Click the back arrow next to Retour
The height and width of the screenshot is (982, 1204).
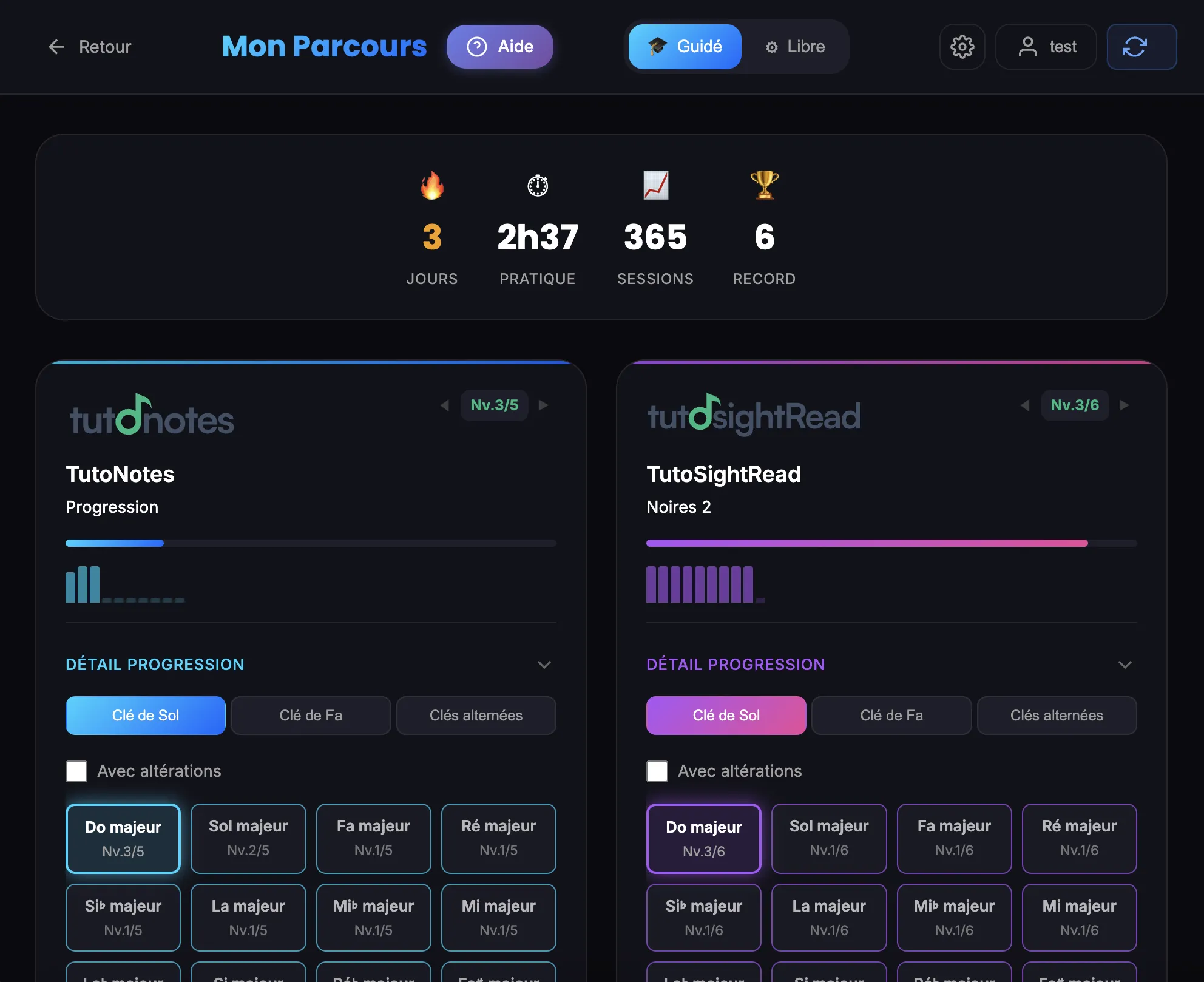[x=56, y=47]
